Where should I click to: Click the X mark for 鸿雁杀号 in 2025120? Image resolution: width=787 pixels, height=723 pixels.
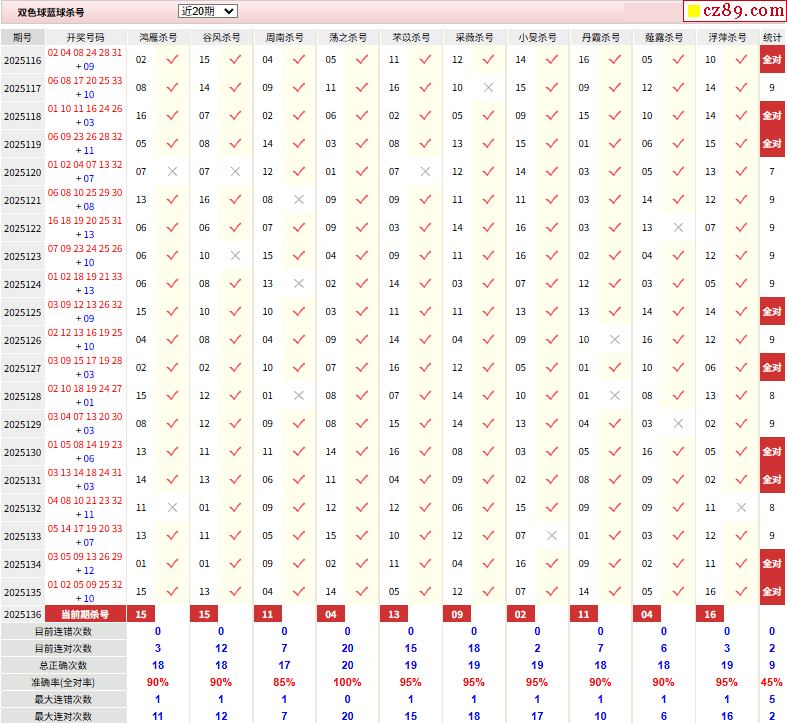tap(172, 172)
